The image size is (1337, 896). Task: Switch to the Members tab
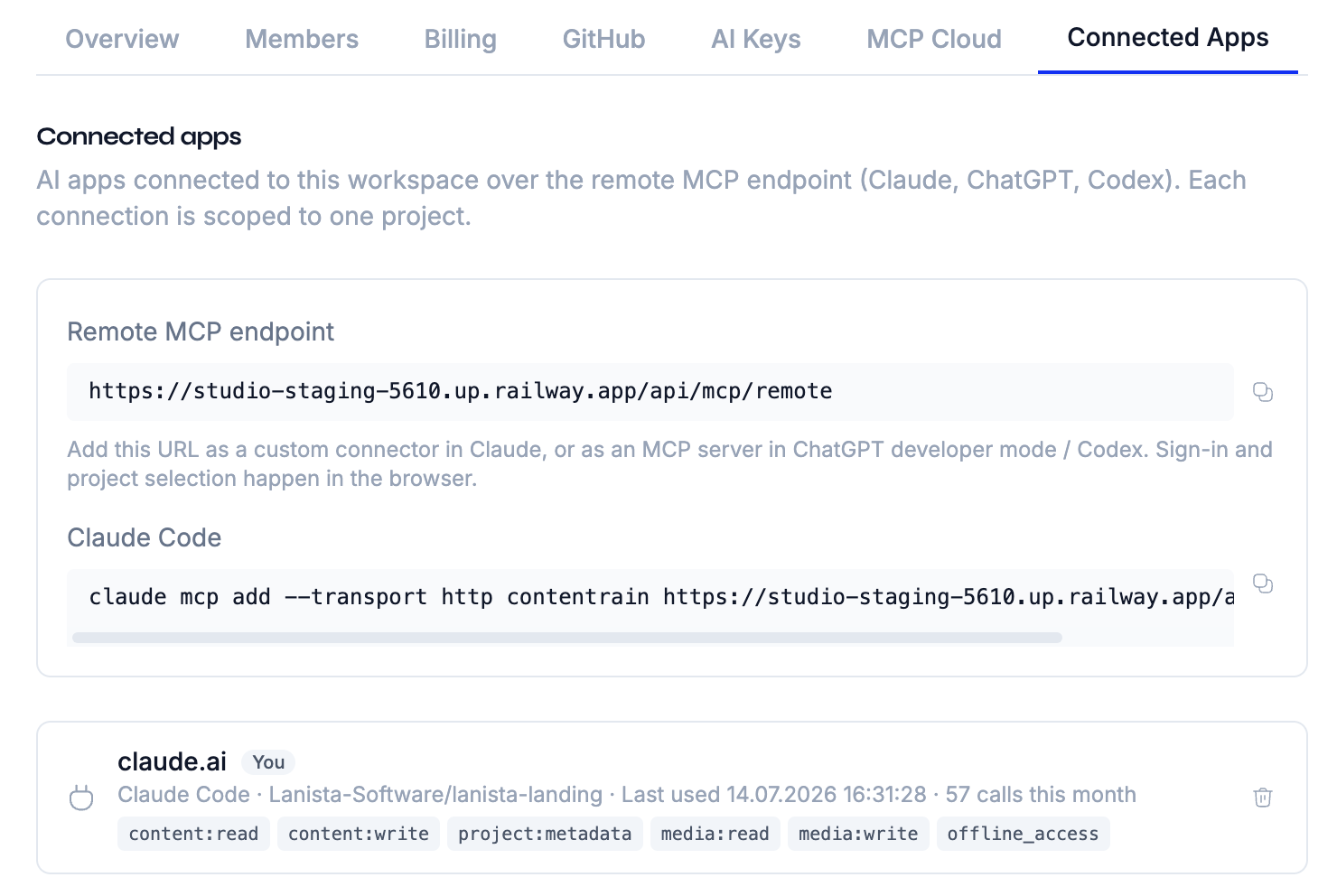click(x=302, y=39)
